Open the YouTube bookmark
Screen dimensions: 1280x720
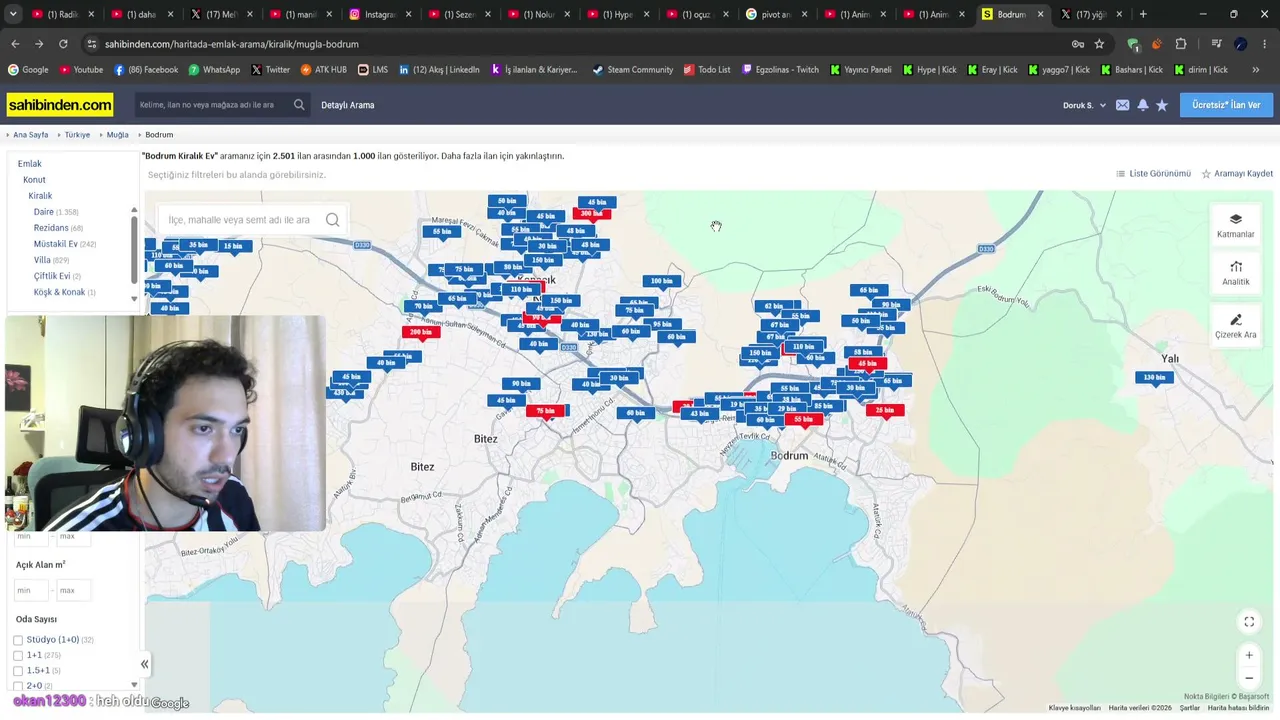[81, 70]
